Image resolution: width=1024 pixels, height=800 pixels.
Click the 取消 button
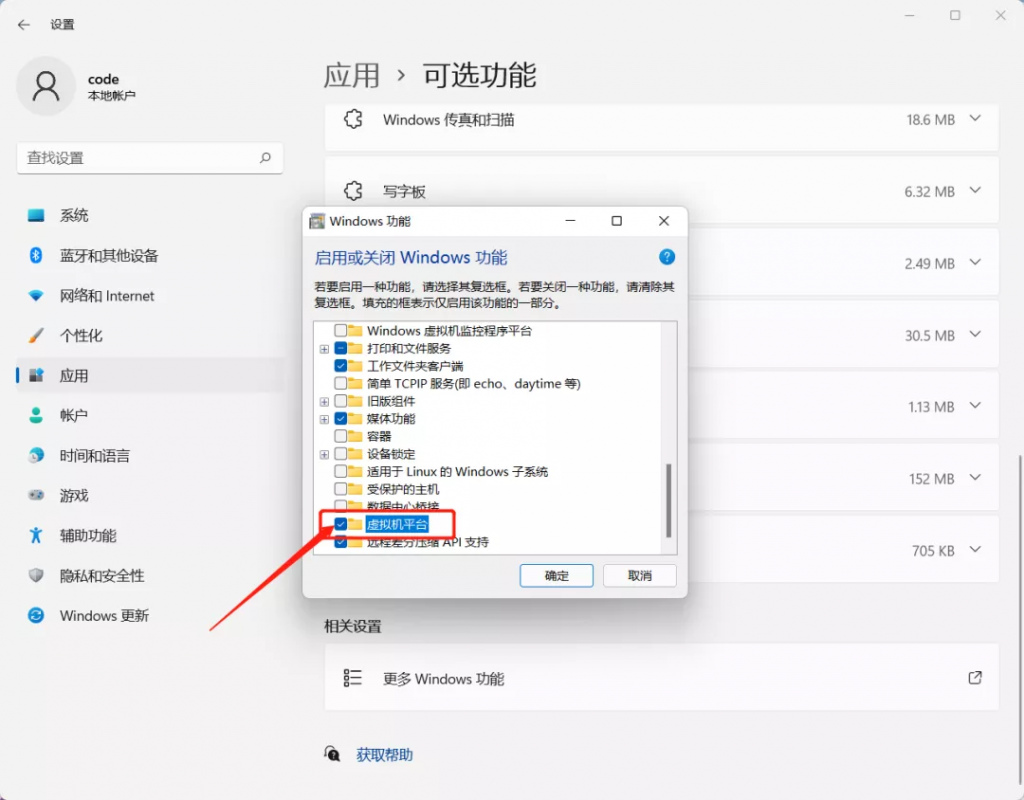click(x=639, y=575)
